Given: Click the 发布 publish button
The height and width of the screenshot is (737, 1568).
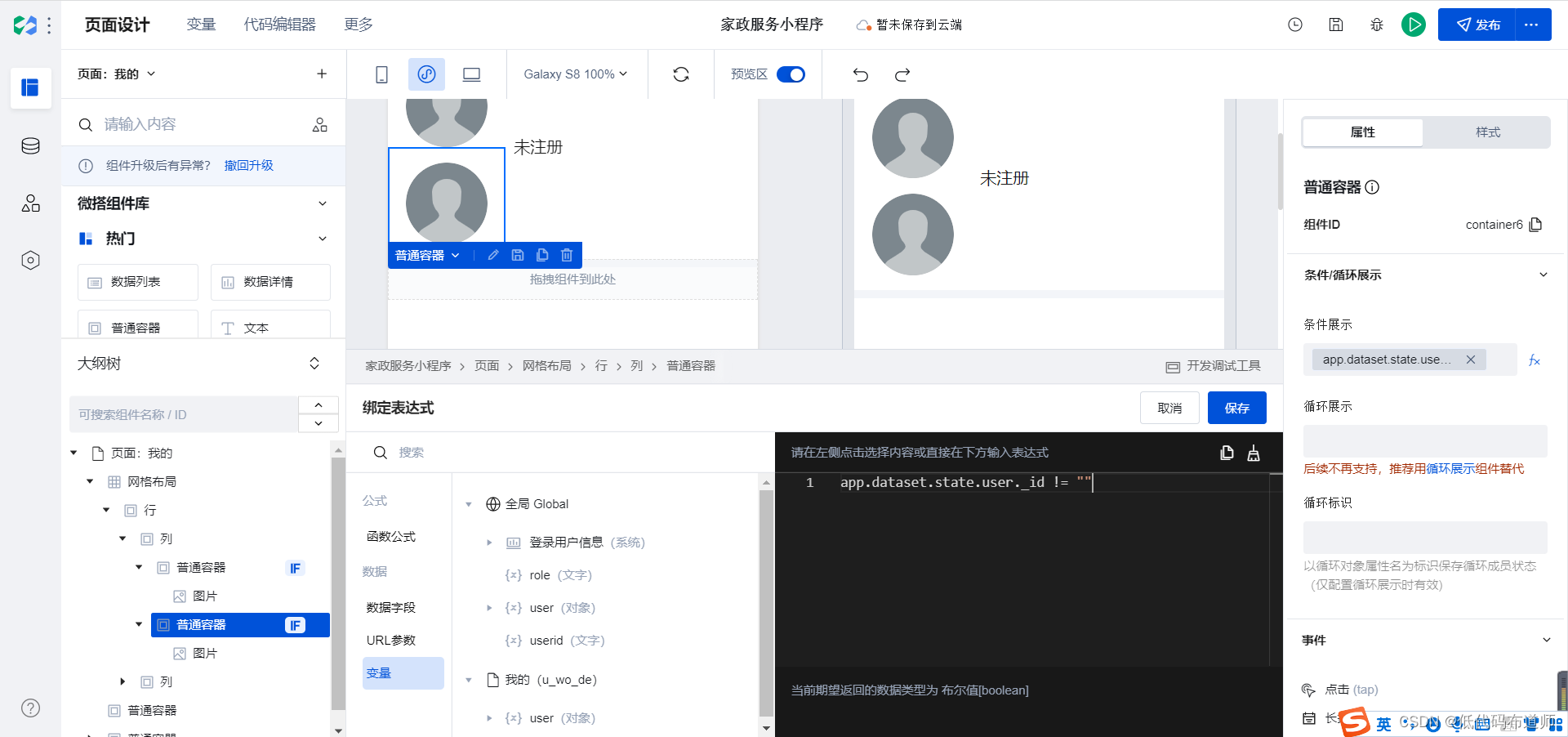Looking at the screenshot, I should [x=1477, y=25].
